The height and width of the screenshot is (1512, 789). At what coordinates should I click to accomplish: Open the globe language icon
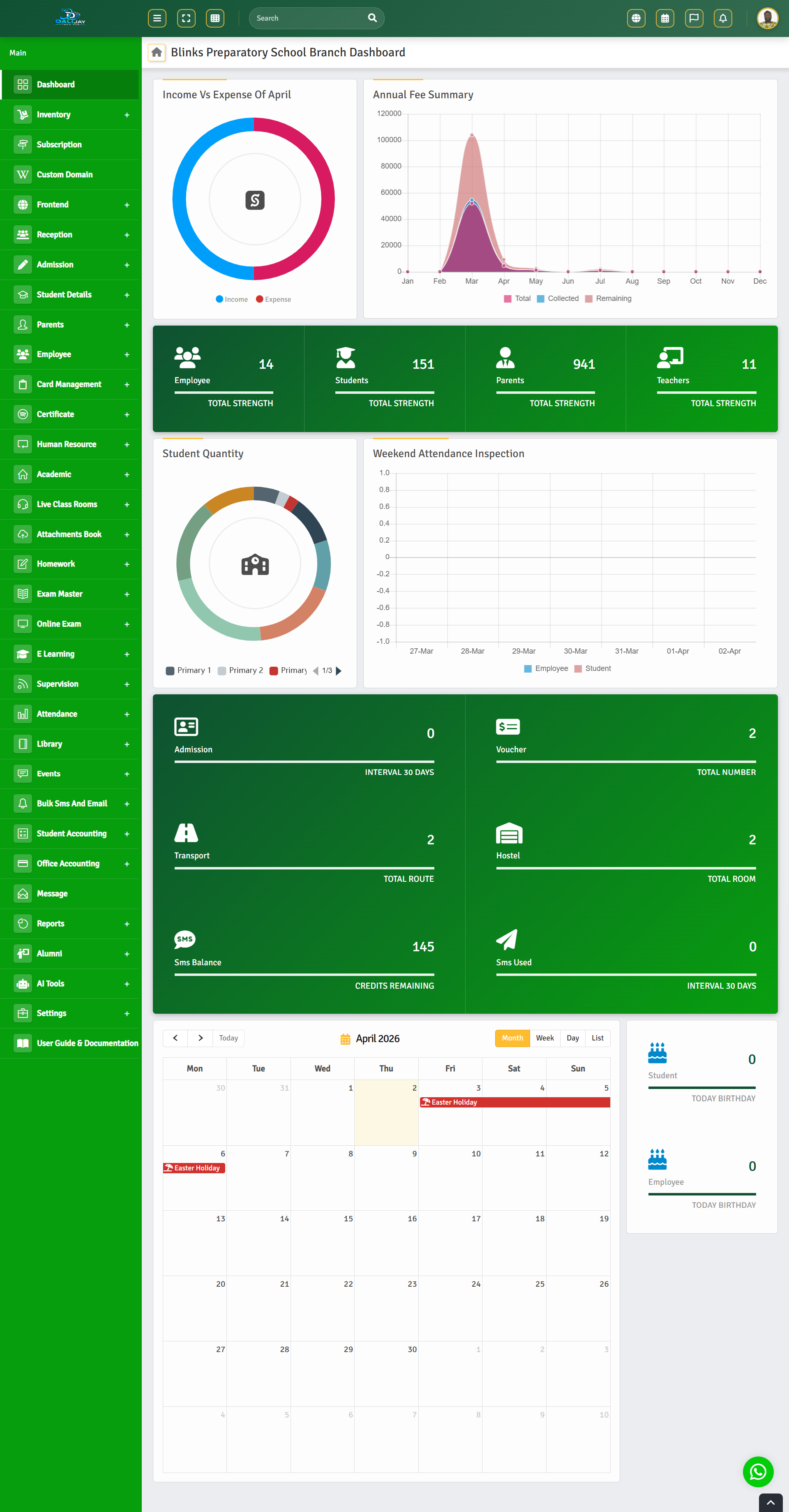(636, 18)
